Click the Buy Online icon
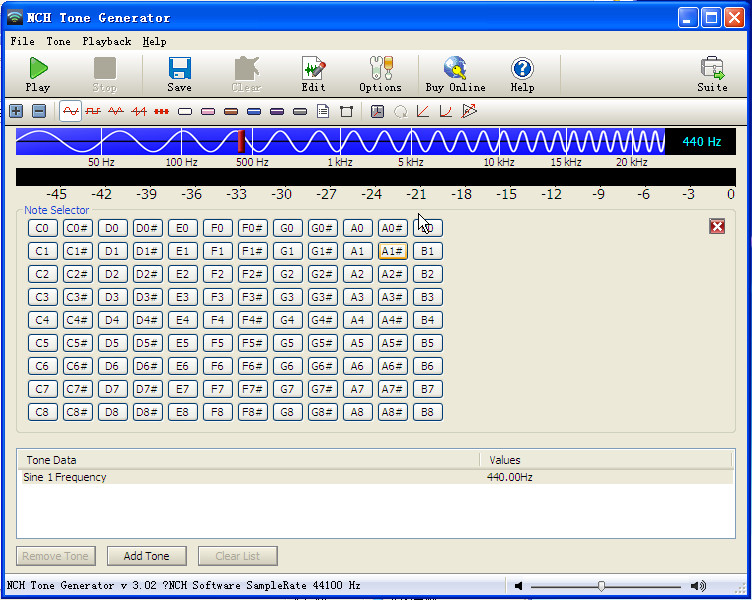752x600 pixels. [455, 74]
